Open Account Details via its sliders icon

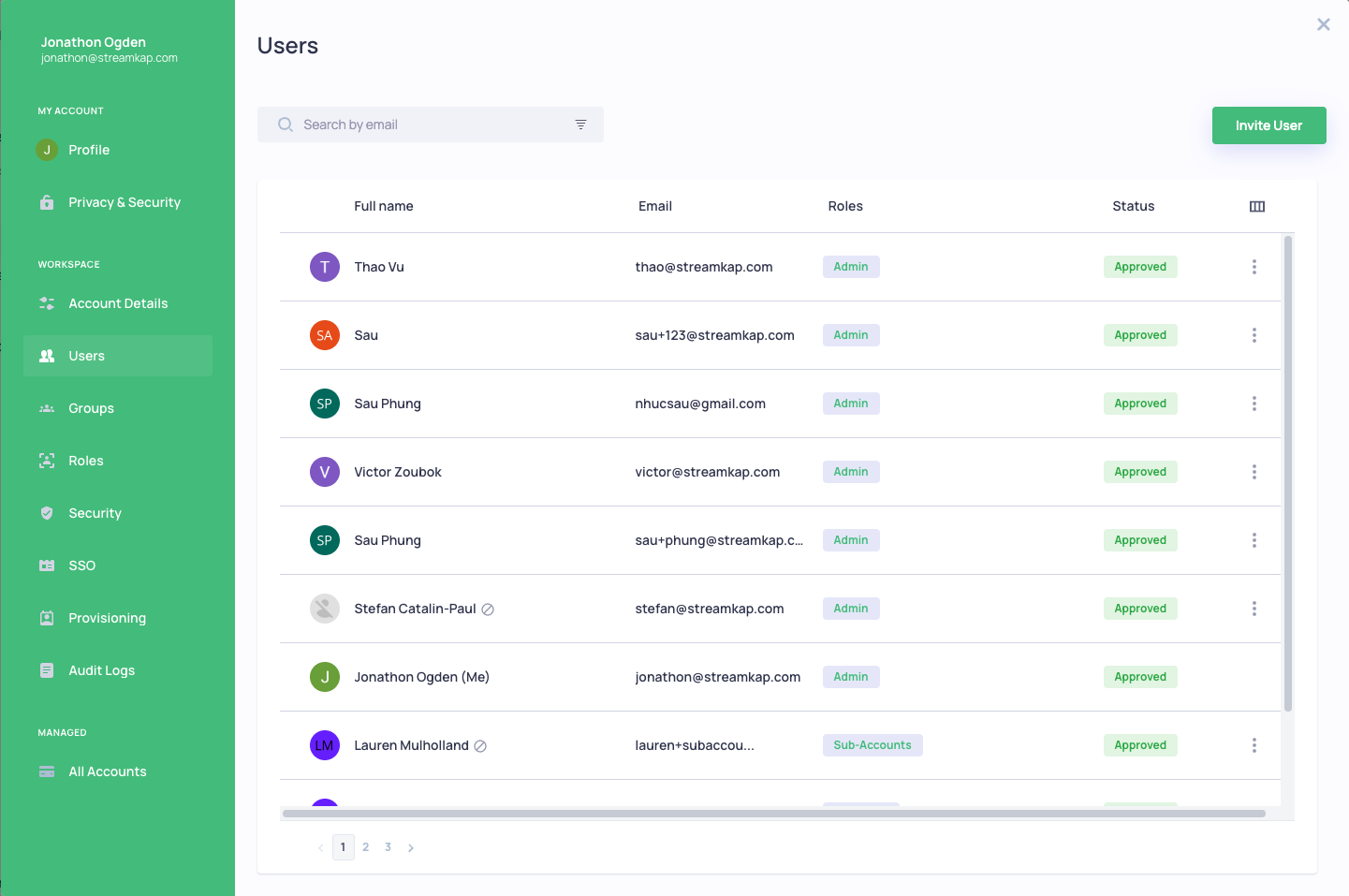pyautogui.click(x=46, y=302)
